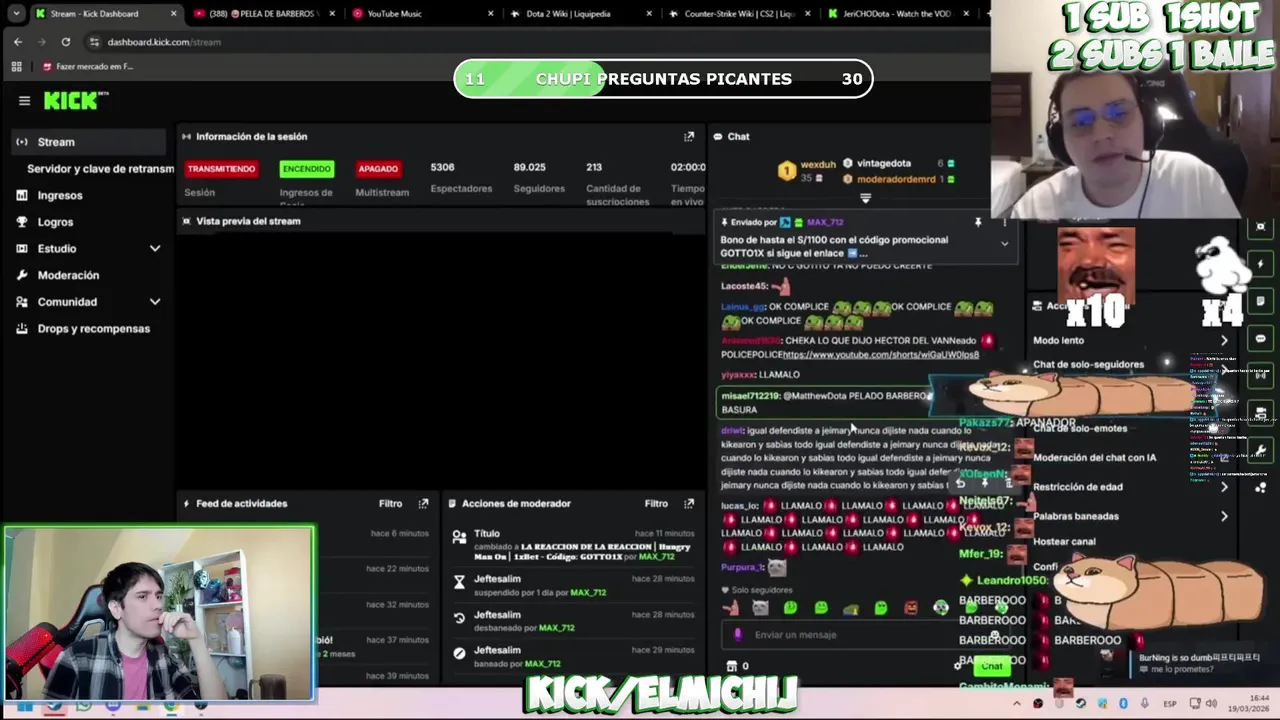
Task: Click Hostear canal option
Action: 1064,541
